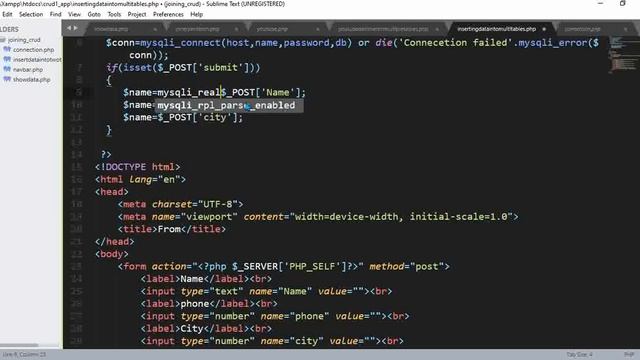Open the Tab Size: 4 selector
This screenshot has height=360, width=640.
(x=579, y=355)
